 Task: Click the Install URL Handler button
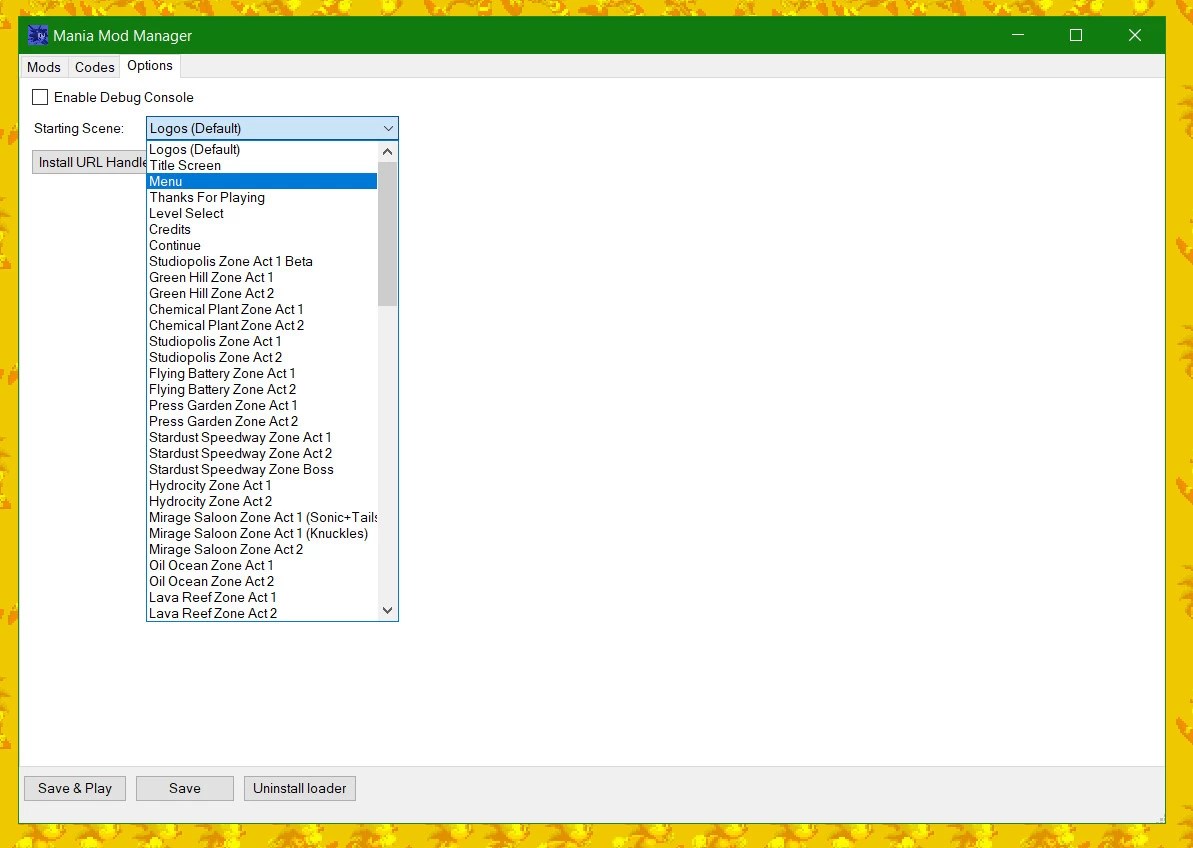(x=90, y=162)
